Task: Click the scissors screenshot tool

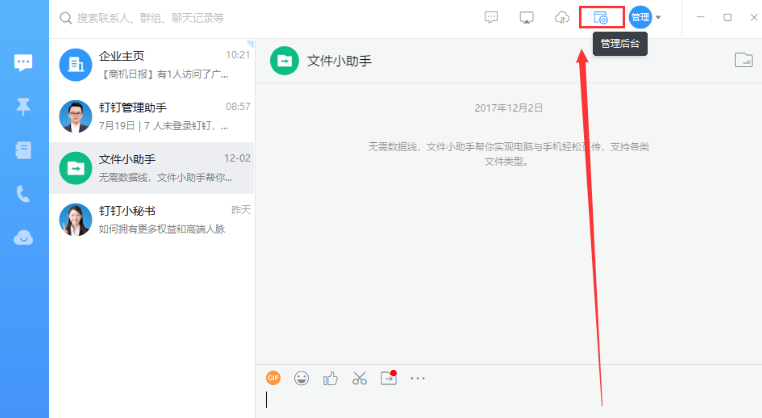Action: tap(360, 378)
